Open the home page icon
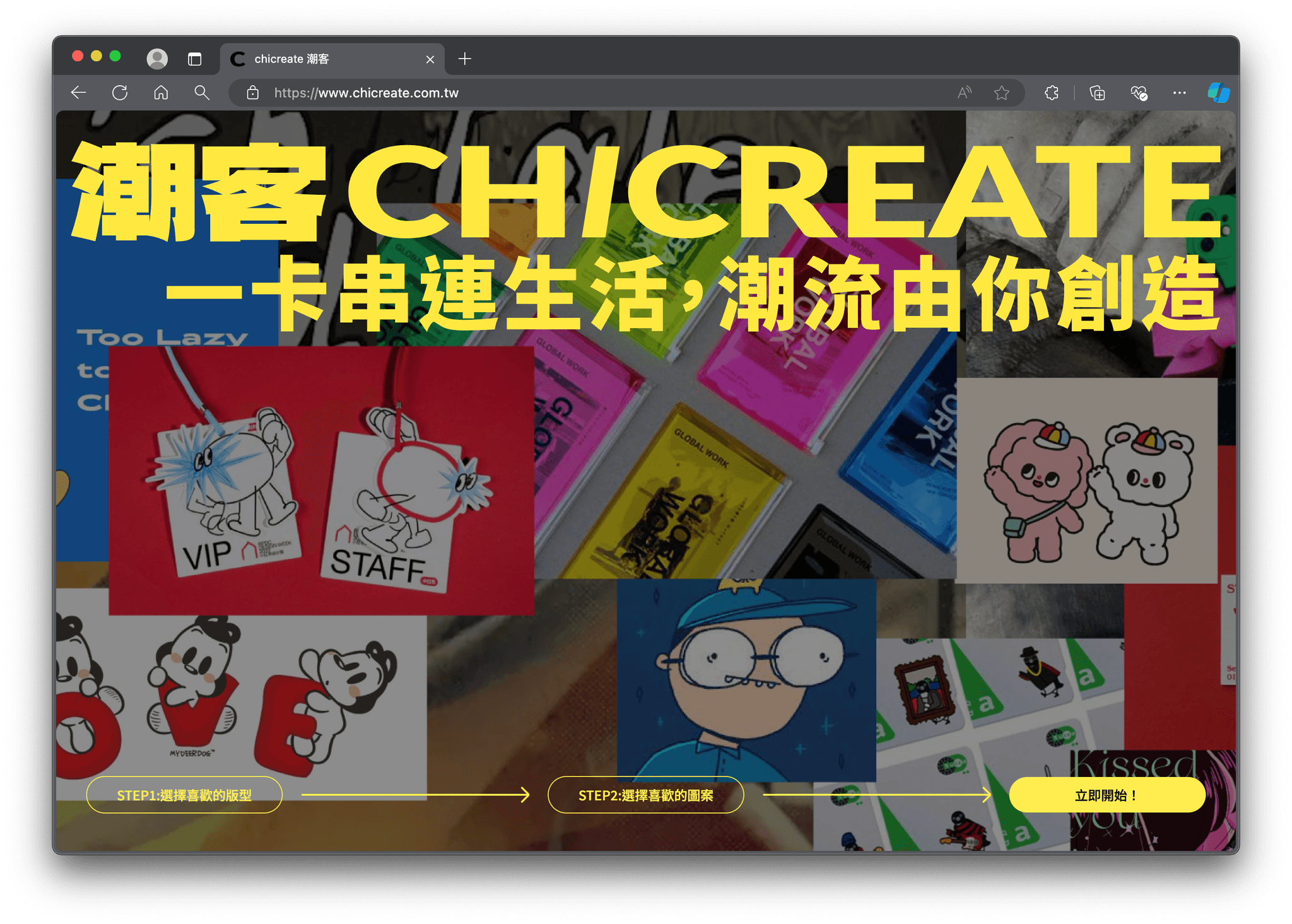1292x924 pixels. coord(161,93)
